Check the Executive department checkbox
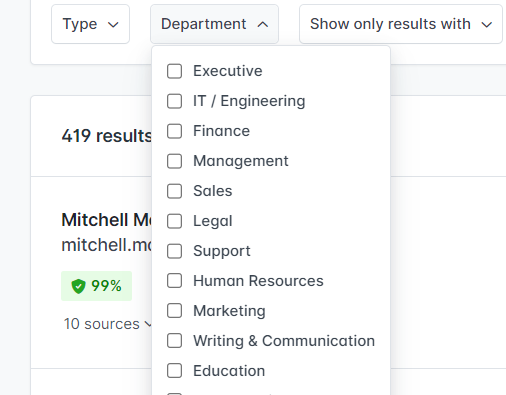Viewport: 506px width, 395px height. (174, 71)
